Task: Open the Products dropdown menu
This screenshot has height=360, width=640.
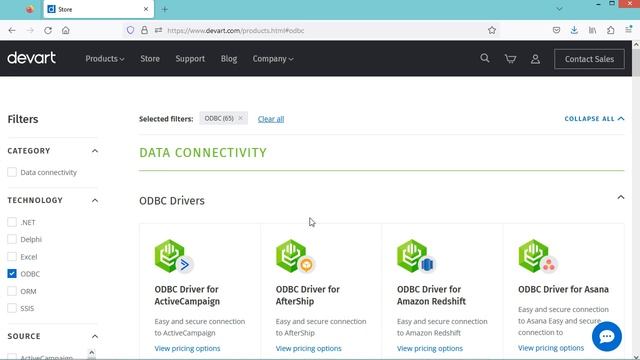Action: tap(104, 59)
